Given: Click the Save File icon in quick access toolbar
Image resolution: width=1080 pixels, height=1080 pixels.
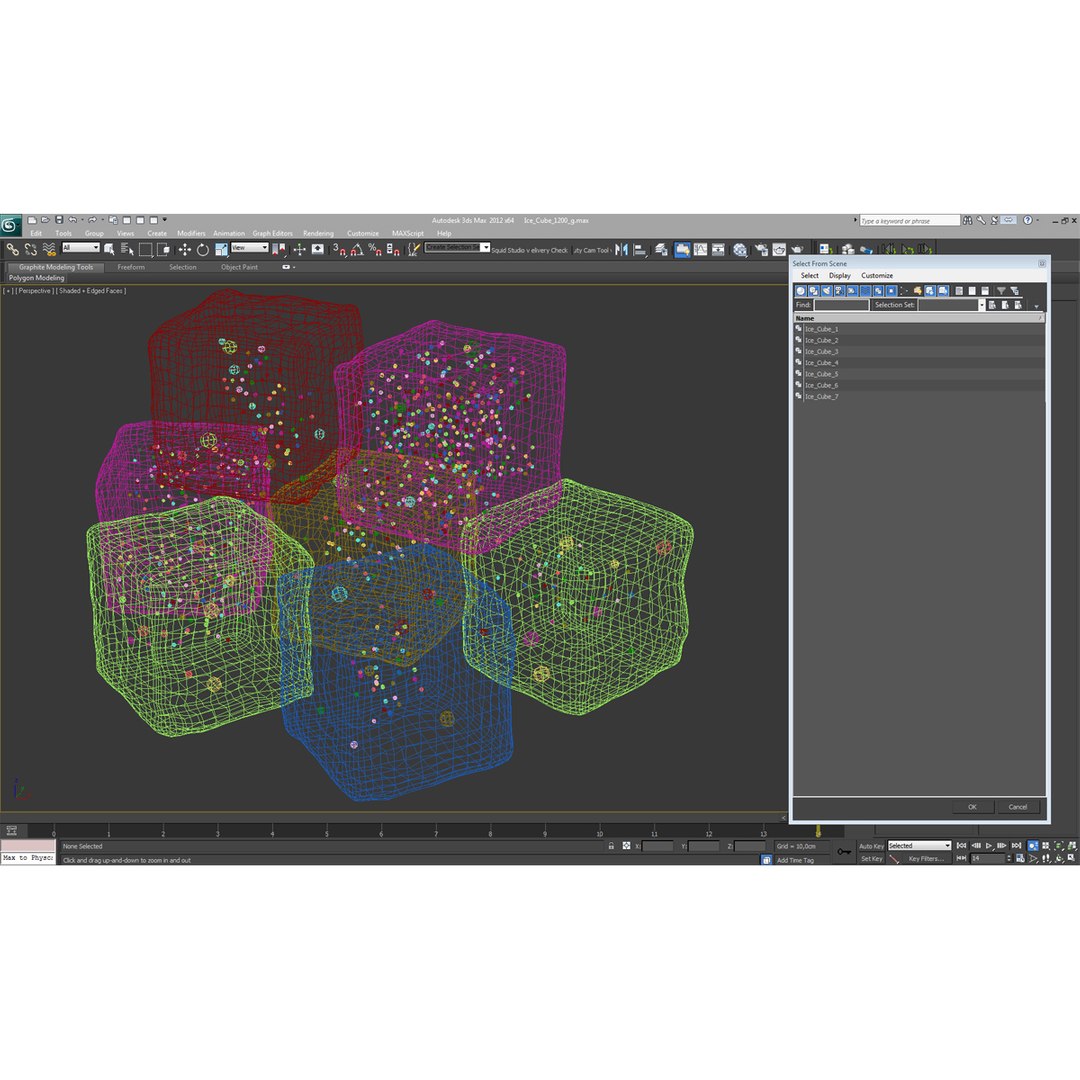Looking at the screenshot, I should (59, 220).
